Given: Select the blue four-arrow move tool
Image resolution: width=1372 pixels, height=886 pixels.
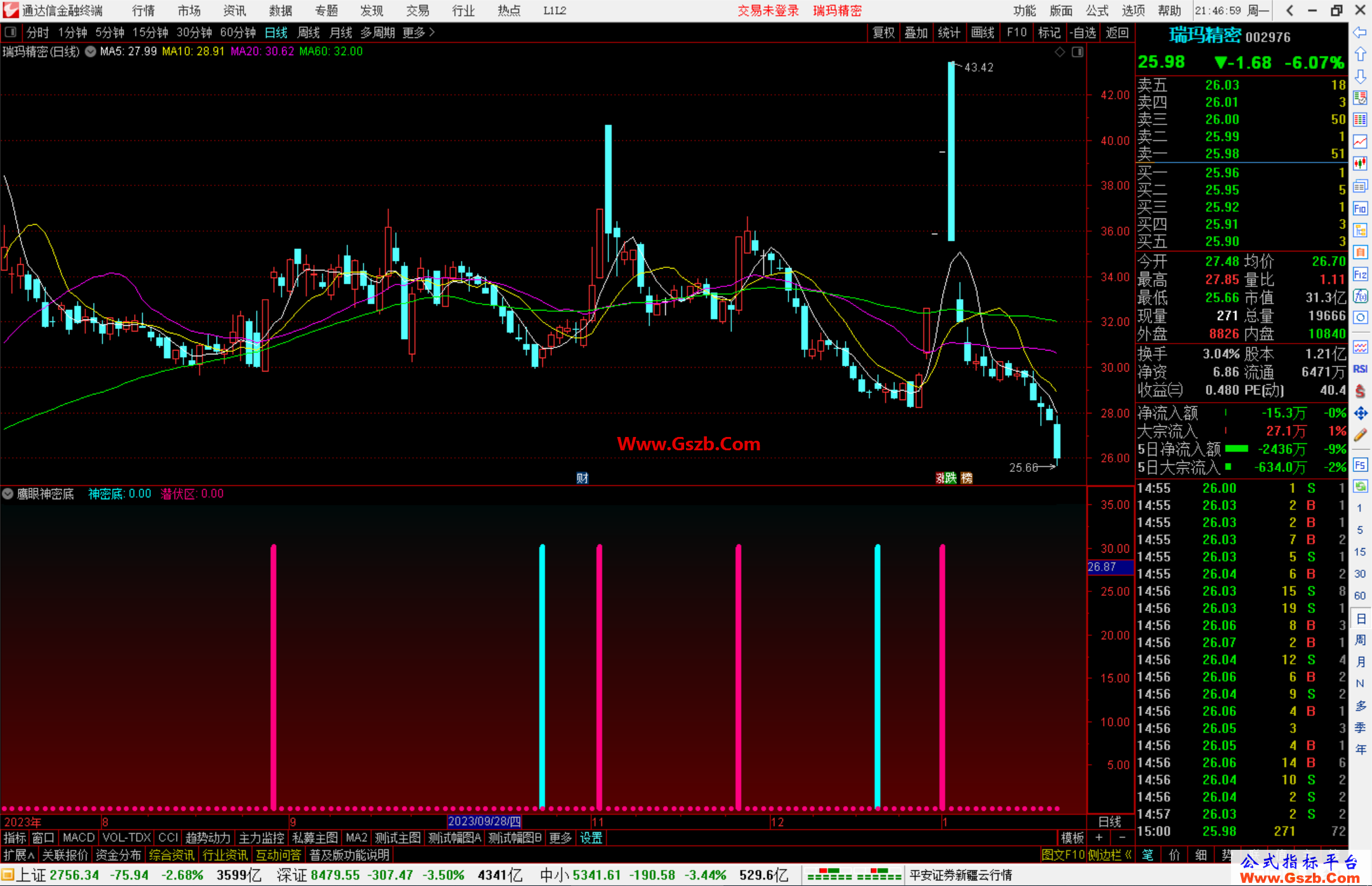Looking at the screenshot, I should pos(1360,413).
